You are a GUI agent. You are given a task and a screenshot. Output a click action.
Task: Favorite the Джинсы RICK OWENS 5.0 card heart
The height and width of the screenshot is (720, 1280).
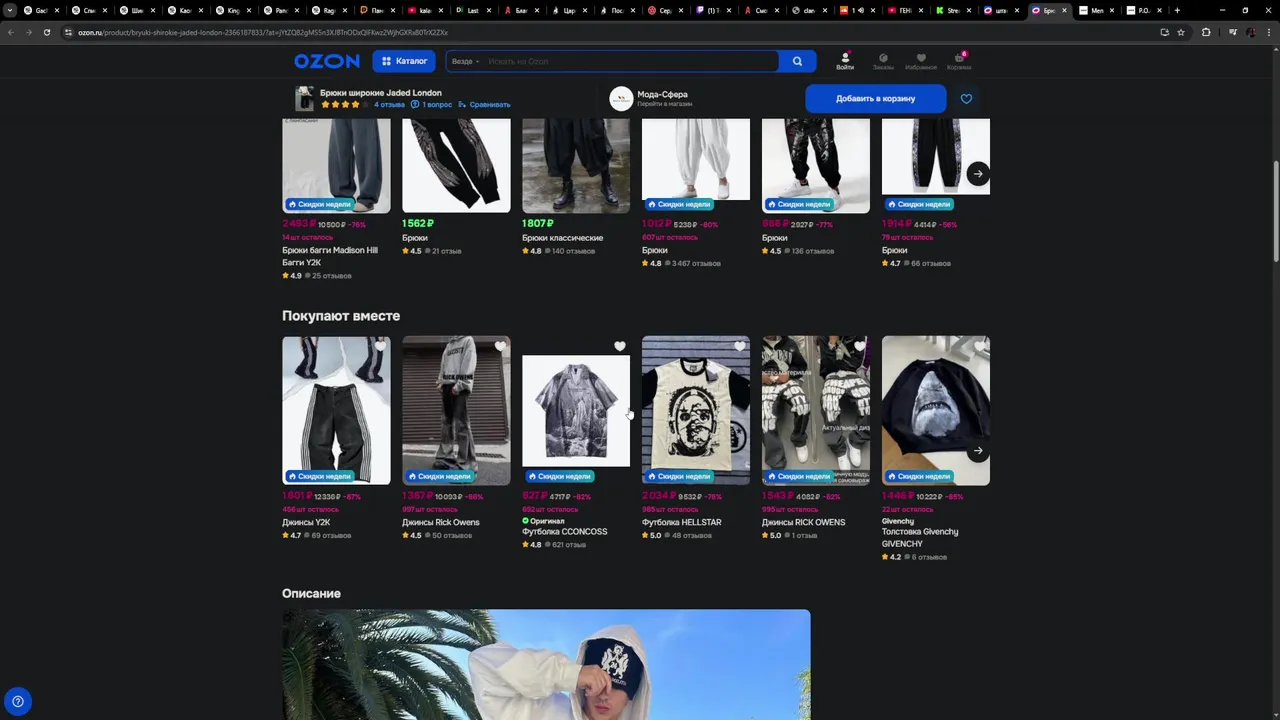point(860,347)
